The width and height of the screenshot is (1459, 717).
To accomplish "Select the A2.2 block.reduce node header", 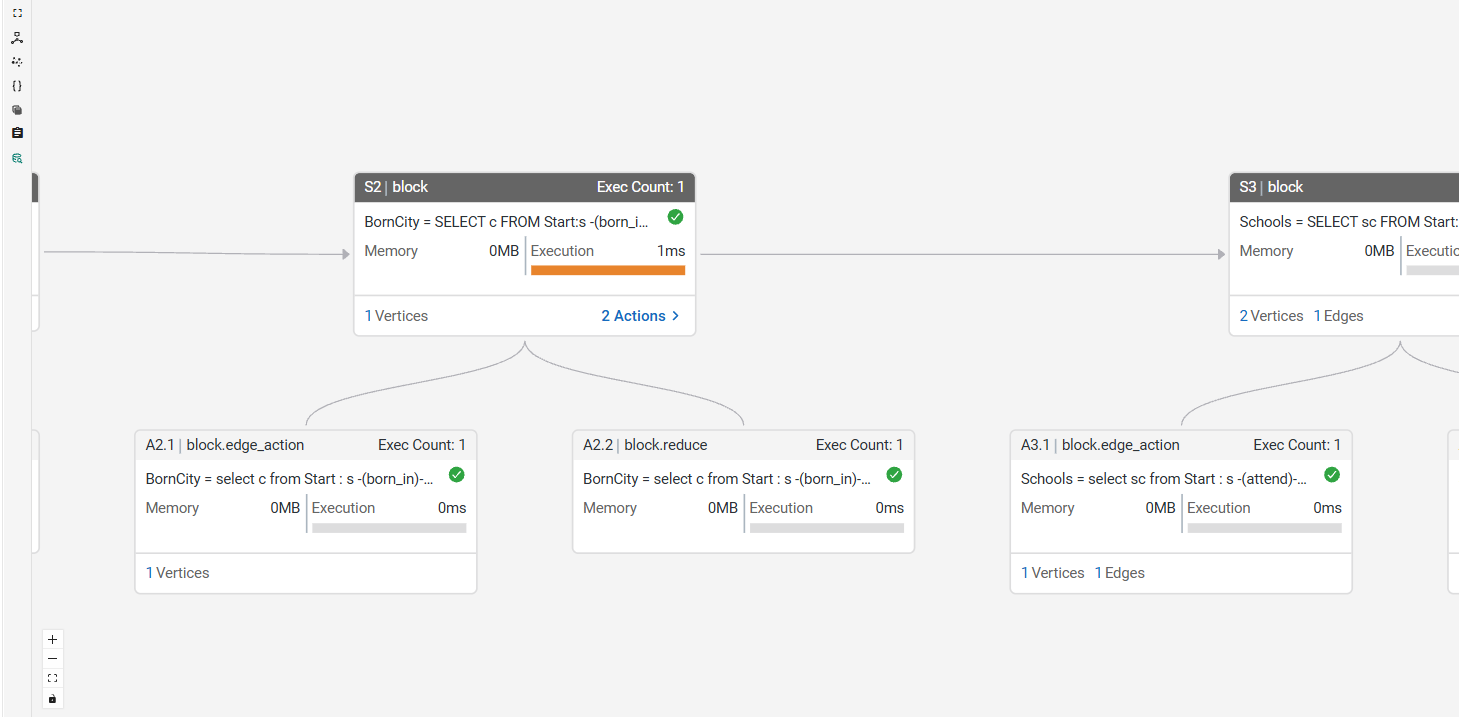I will pyautogui.click(x=743, y=445).
